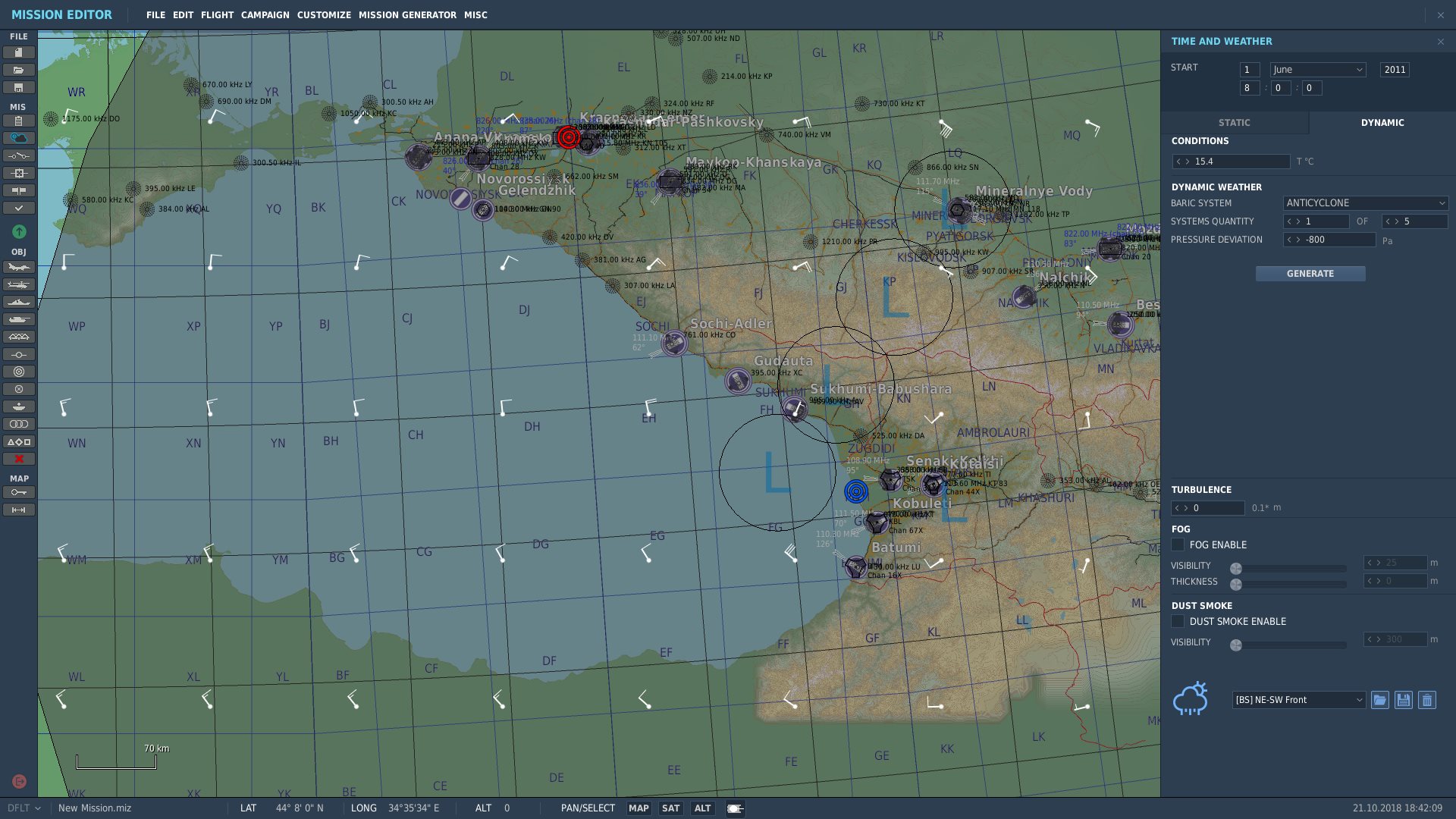
Task: Click the green upload arrow icon
Action: [x=19, y=231]
